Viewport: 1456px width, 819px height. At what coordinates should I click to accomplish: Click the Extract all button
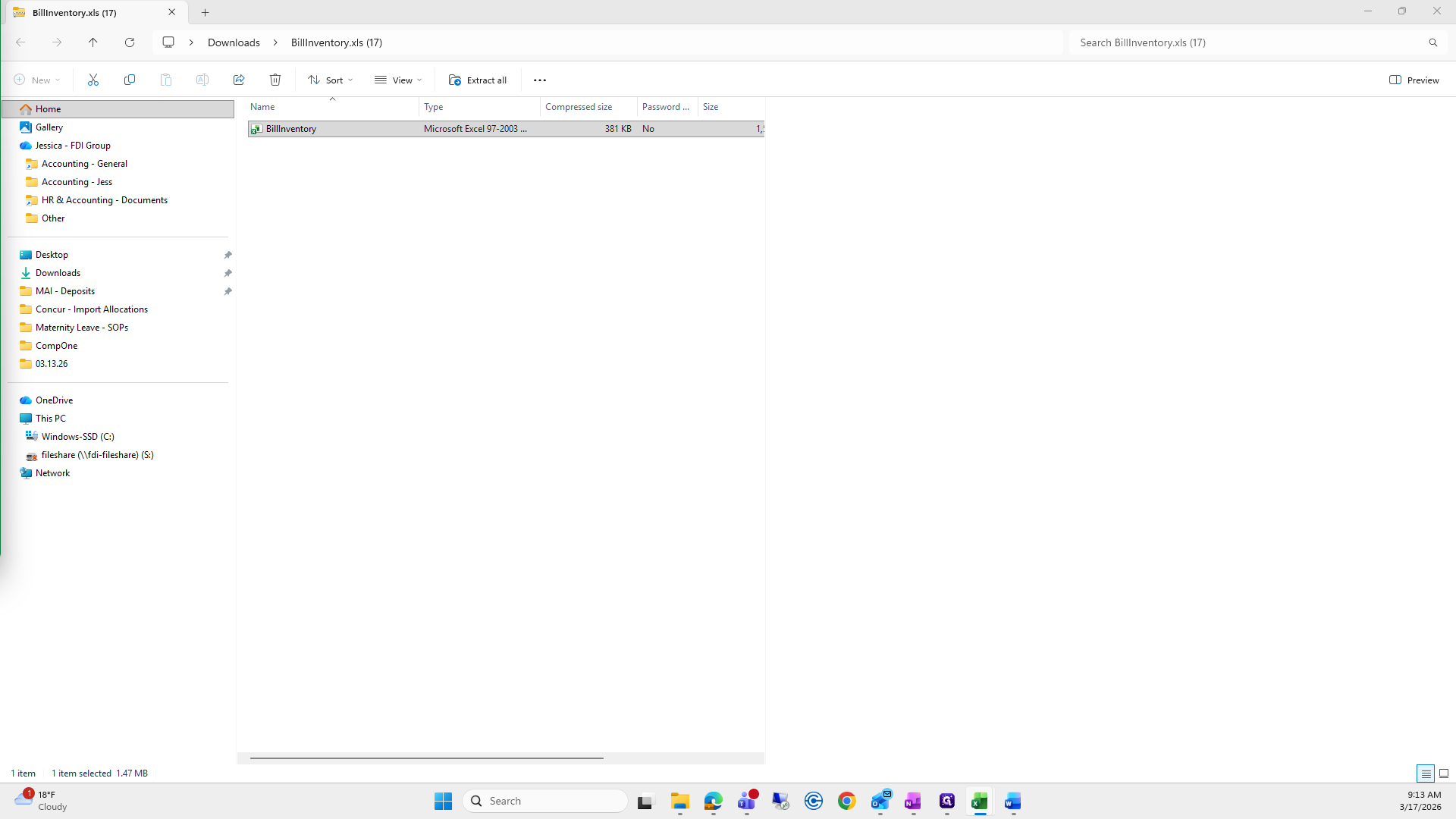(478, 80)
